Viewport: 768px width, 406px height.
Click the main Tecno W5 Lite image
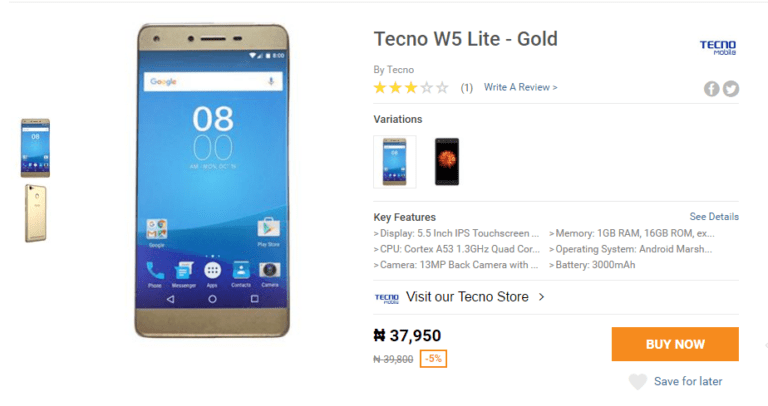[212, 180]
